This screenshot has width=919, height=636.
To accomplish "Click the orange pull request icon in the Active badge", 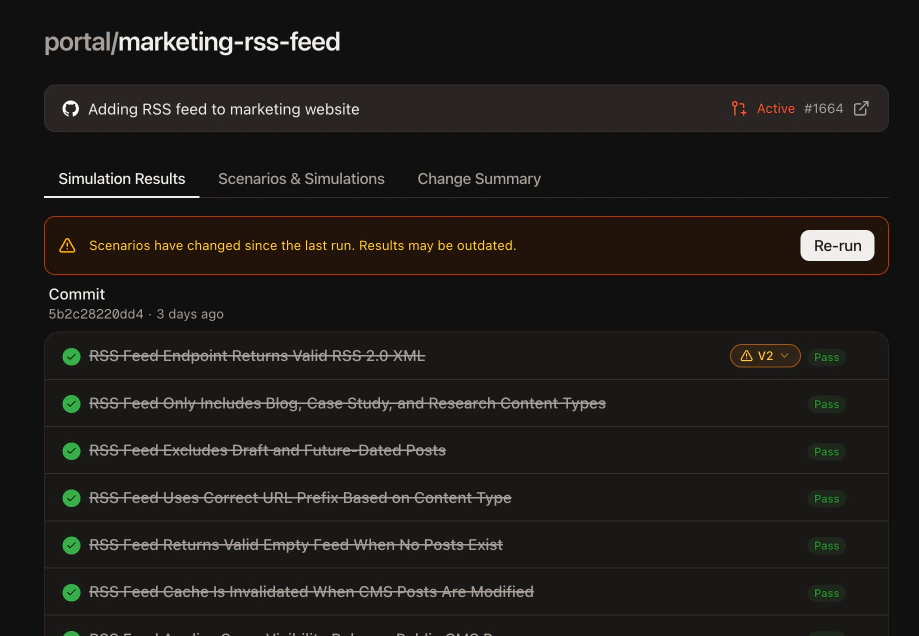I will click(x=739, y=109).
